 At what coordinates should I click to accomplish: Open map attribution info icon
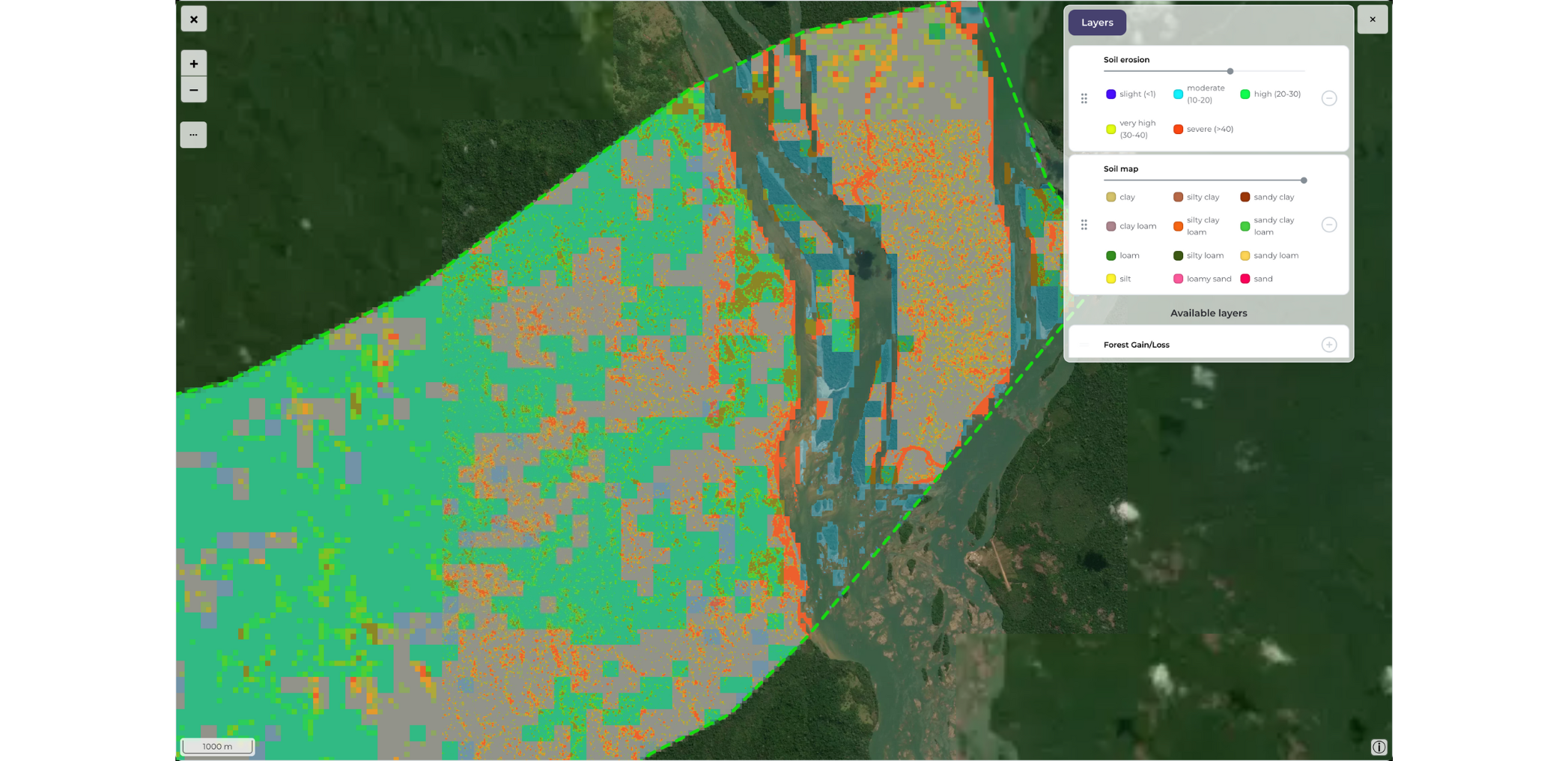1379,747
